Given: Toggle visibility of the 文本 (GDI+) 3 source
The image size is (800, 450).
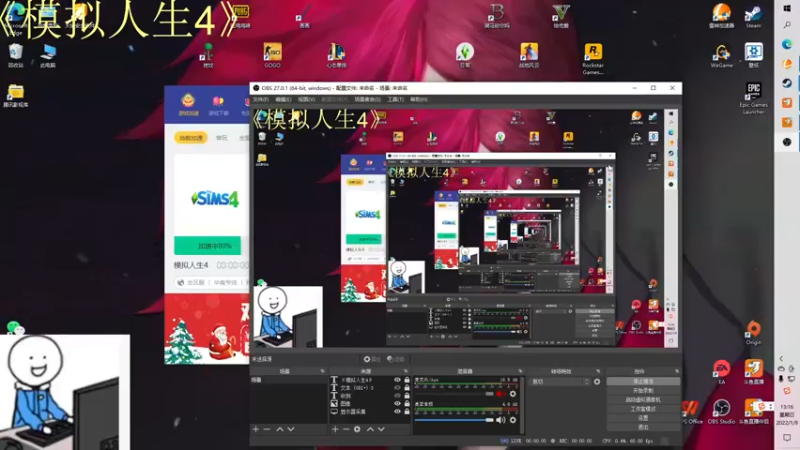Looking at the screenshot, I should click(397, 388).
